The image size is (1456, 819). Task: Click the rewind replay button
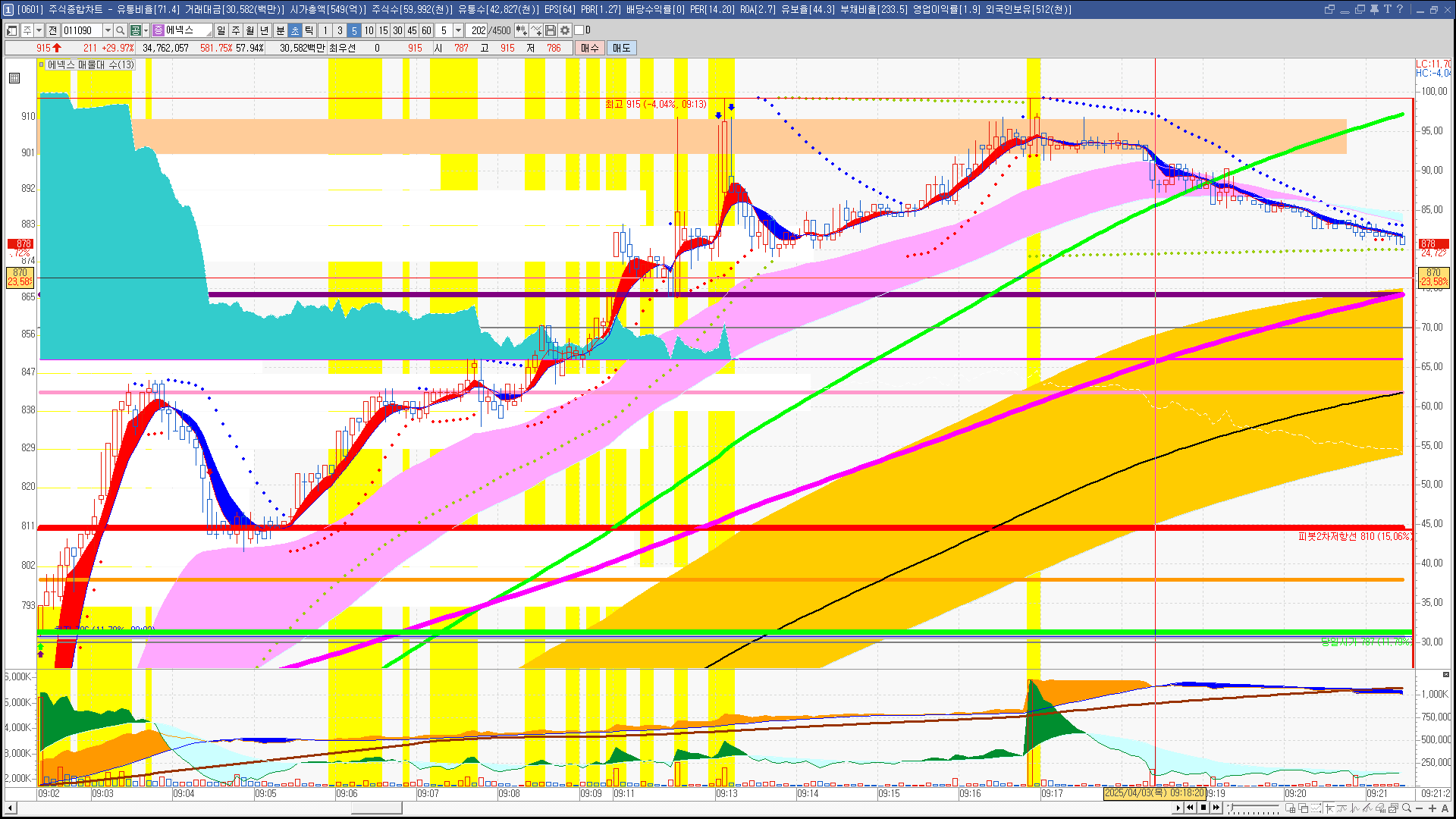[x=1191, y=808]
